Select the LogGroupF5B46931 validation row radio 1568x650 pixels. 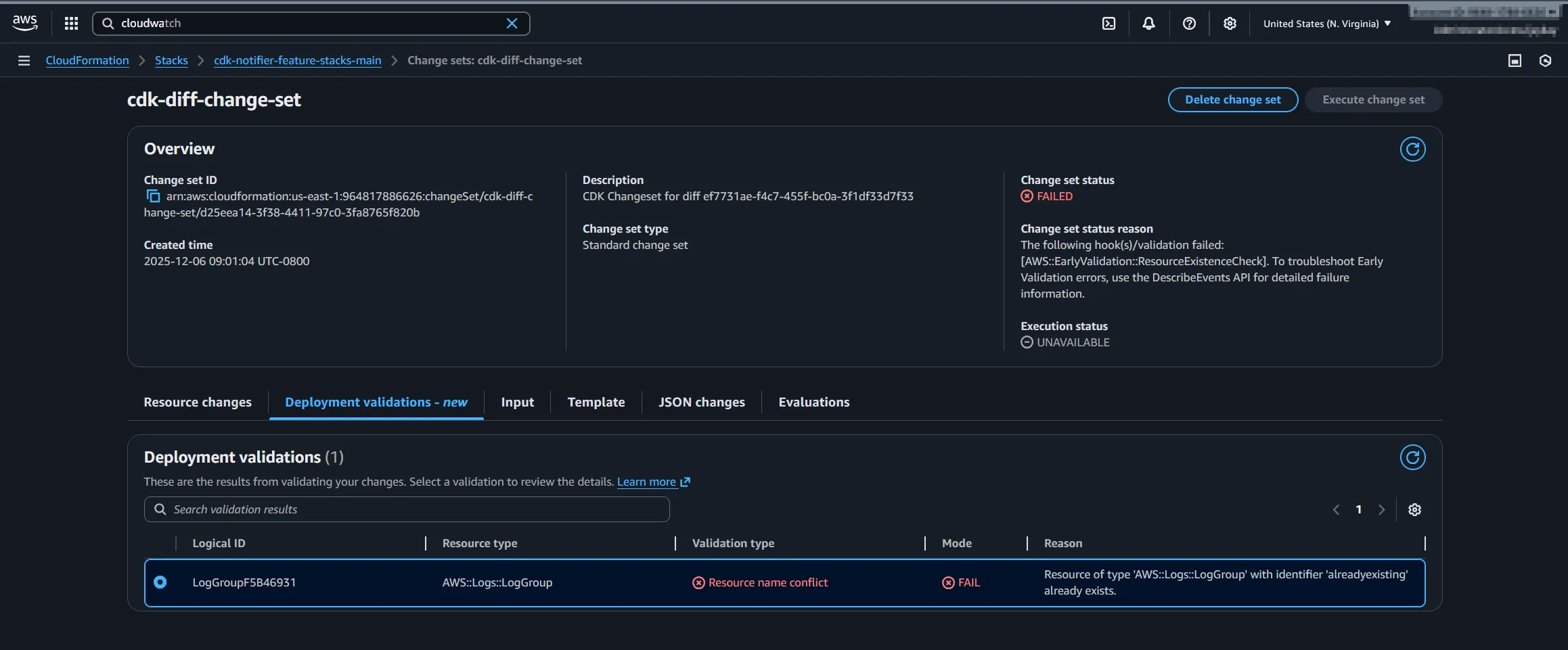click(x=160, y=582)
